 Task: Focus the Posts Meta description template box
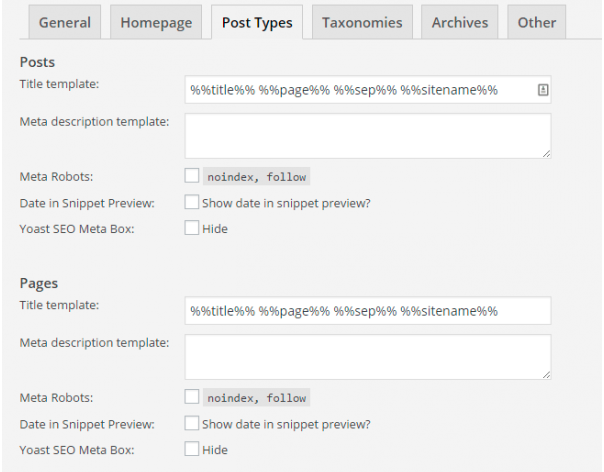pyautogui.click(x=367, y=135)
